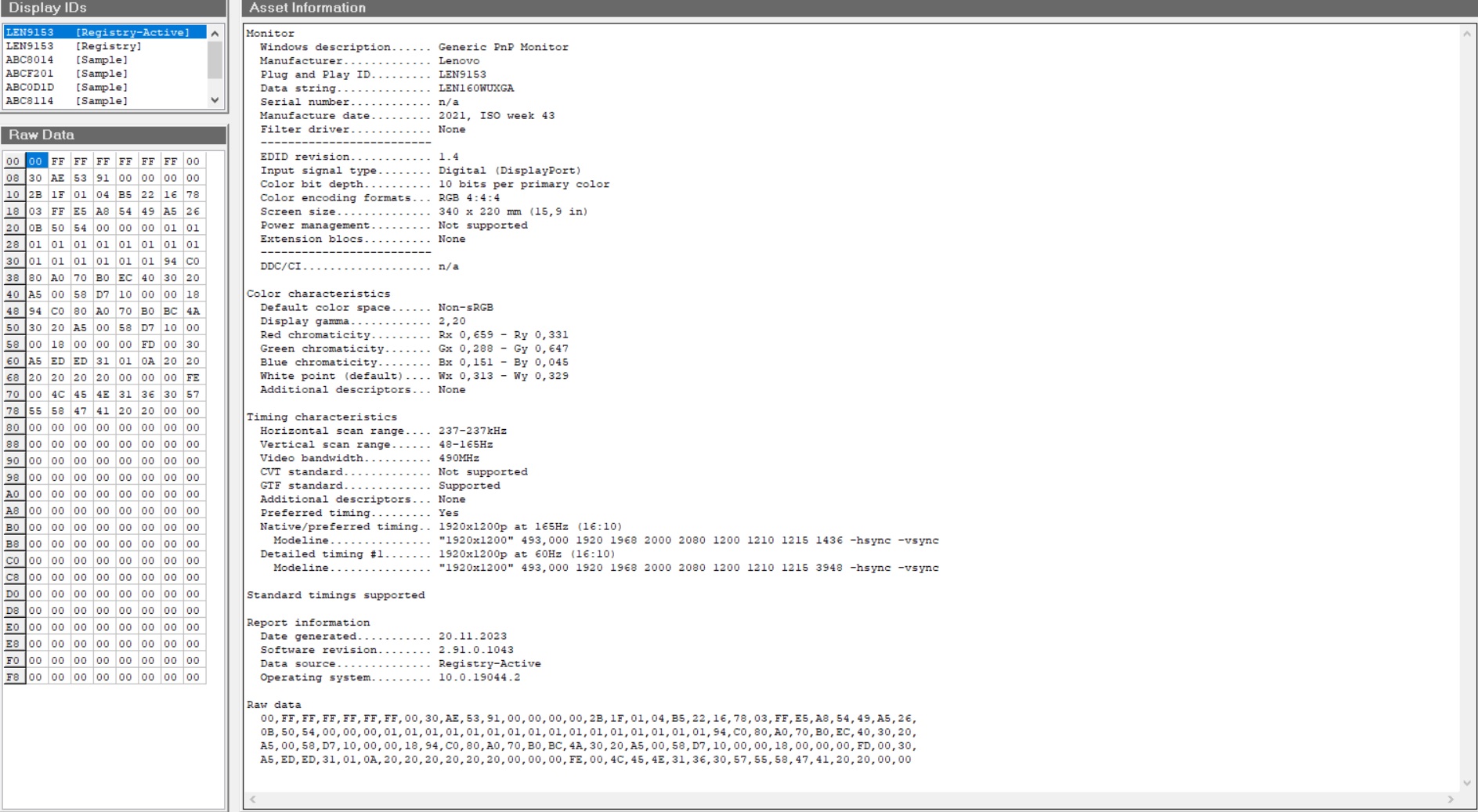
Task: Click the Display IDs list scrollbar thumb
Action: point(215,60)
